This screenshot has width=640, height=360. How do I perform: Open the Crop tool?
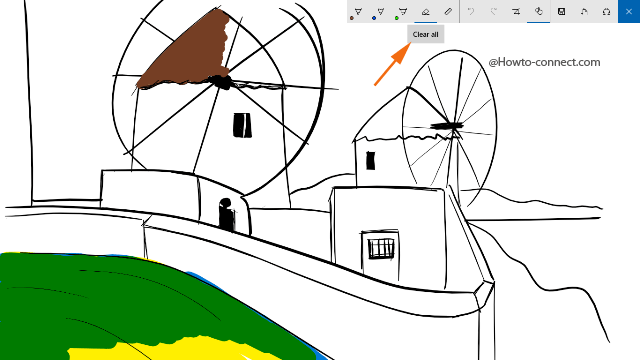point(516,12)
